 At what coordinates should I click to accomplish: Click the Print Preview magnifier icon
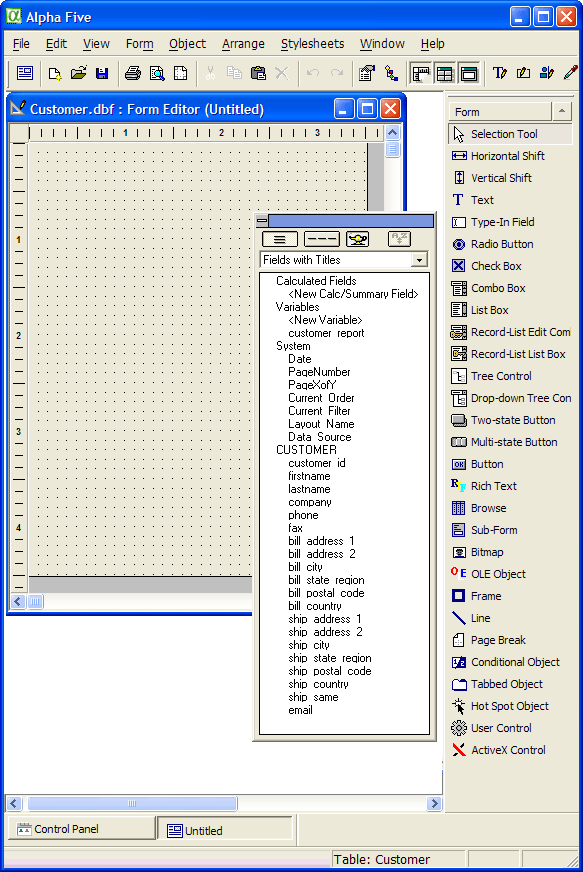pyautogui.click(x=157, y=73)
